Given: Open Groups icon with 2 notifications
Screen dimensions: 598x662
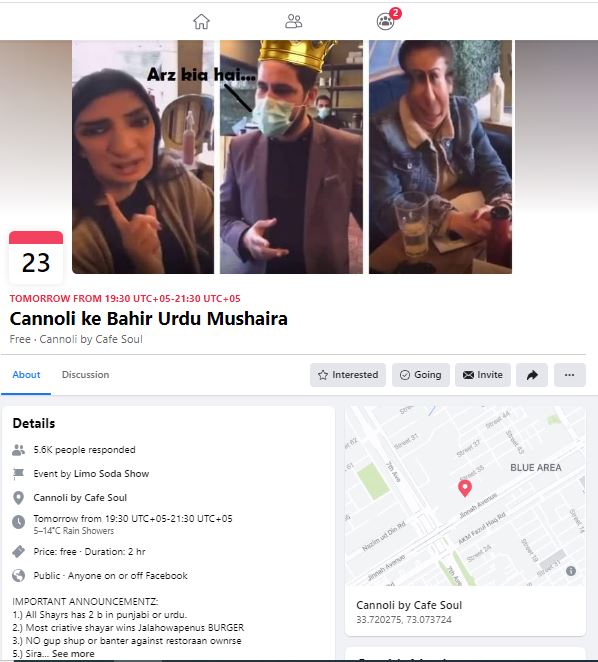Looking at the screenshot, I should click(x=386, y=21).
